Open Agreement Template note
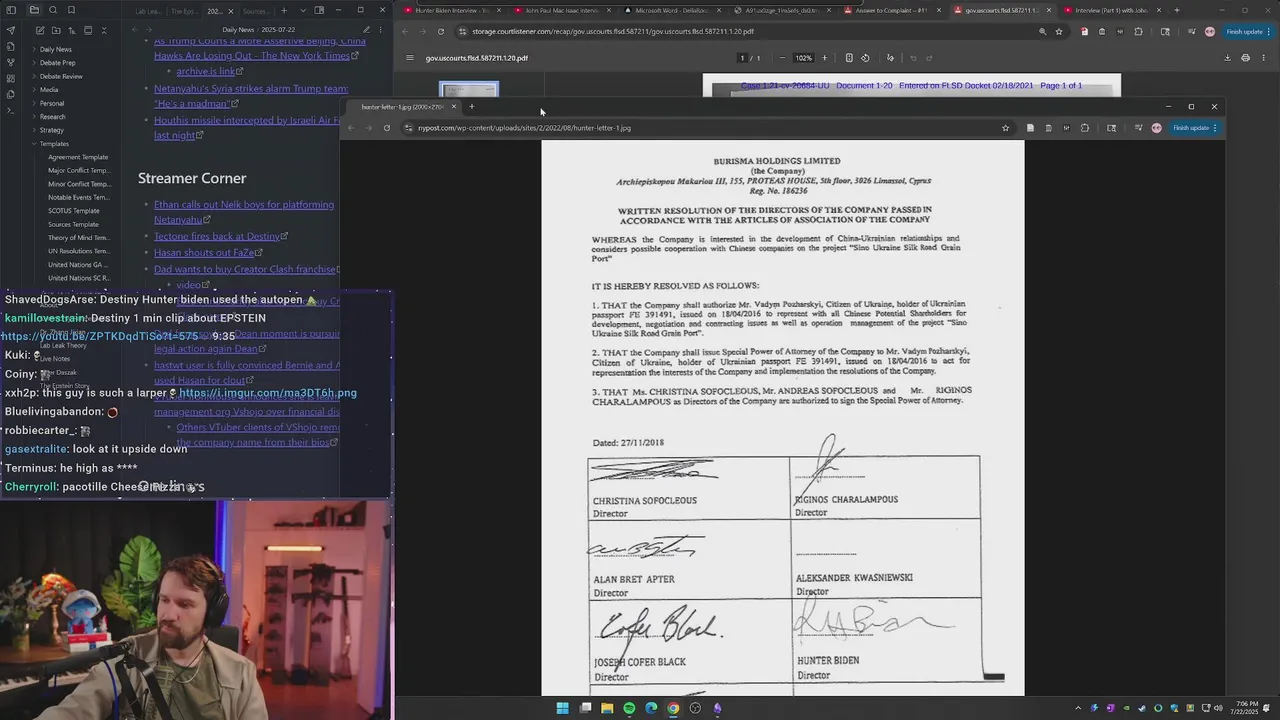Image resolution: width=1280 pixels, height=720 pixels. click(78, 157)
